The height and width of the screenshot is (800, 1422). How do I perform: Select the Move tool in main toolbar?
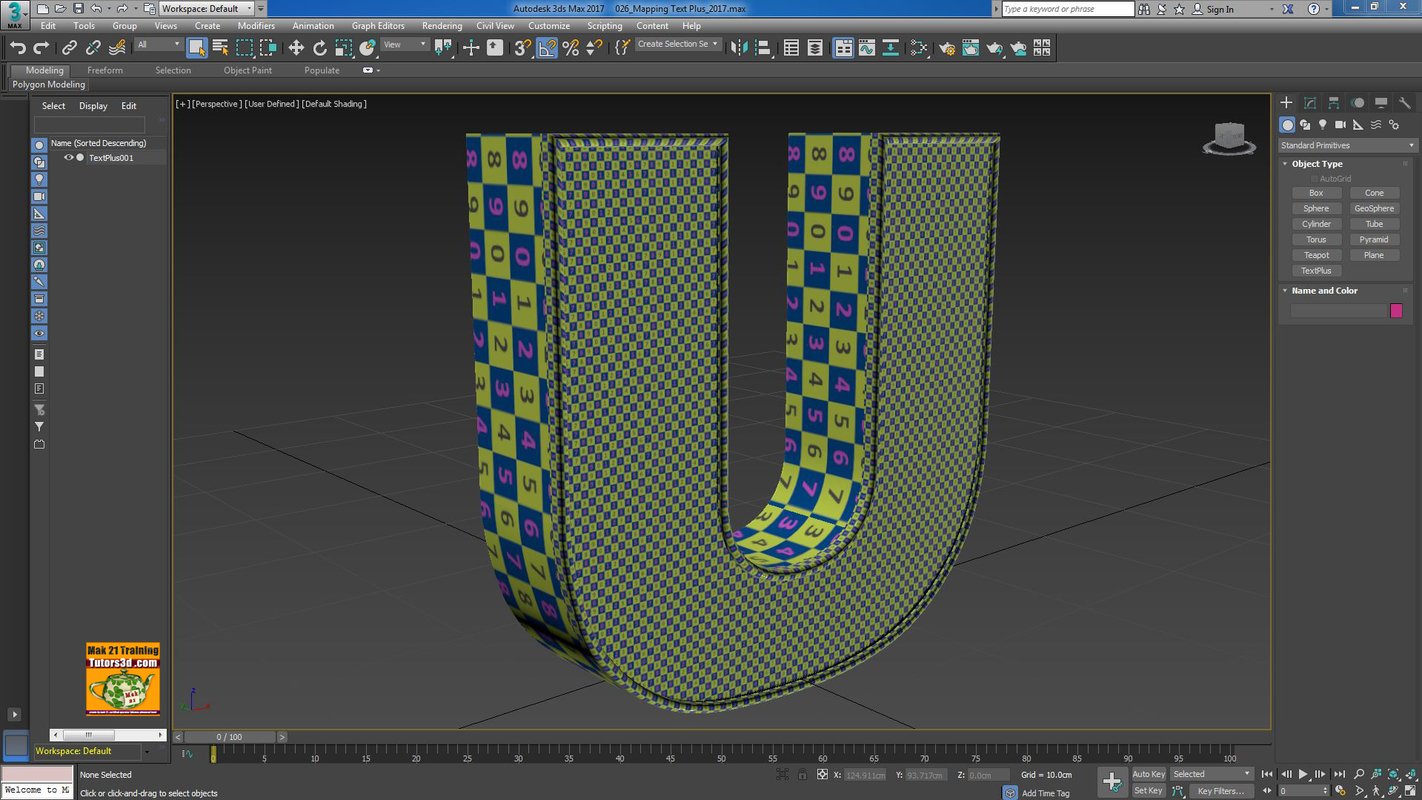coord(296,48)
